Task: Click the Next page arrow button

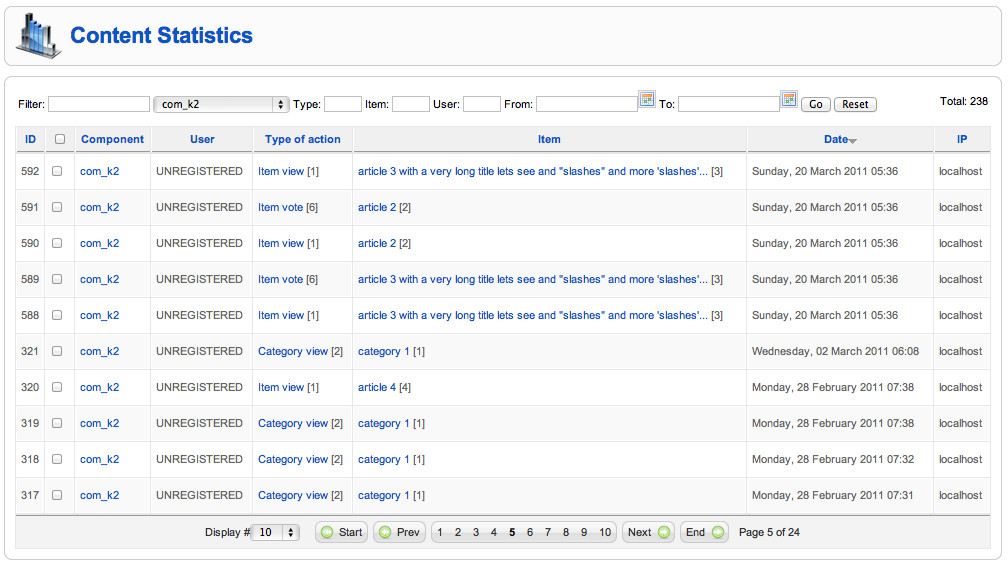Action: 649,532
